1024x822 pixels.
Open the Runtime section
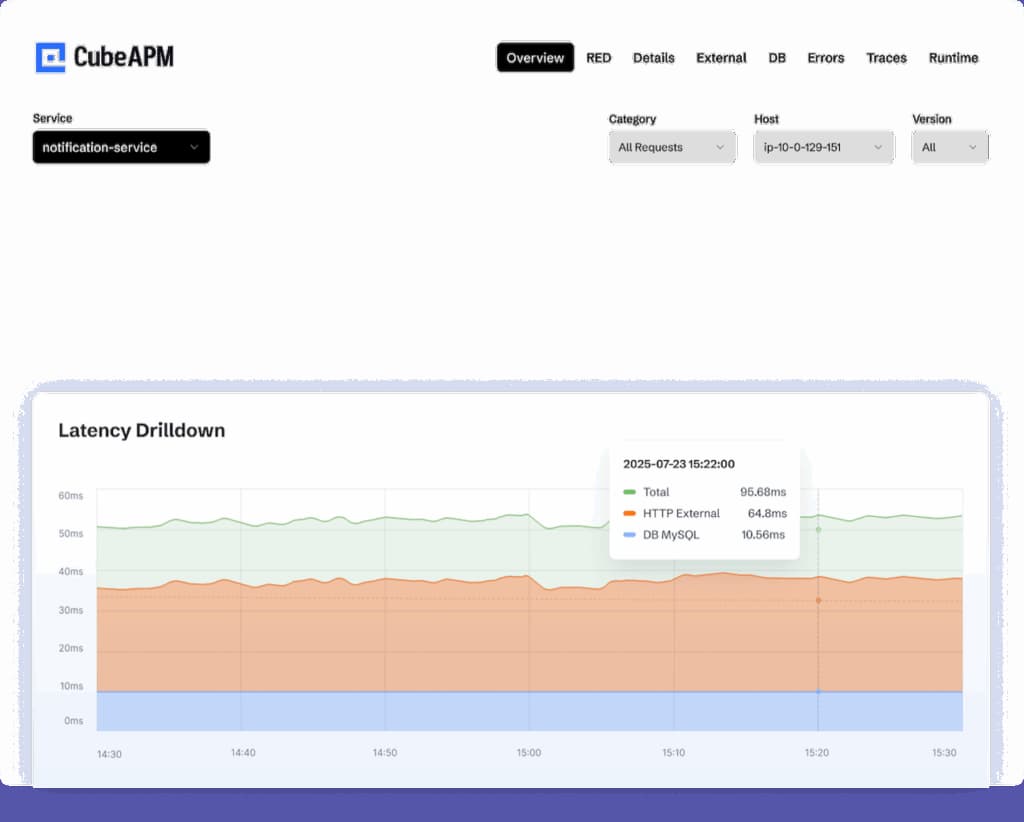(x=952, y=58)
